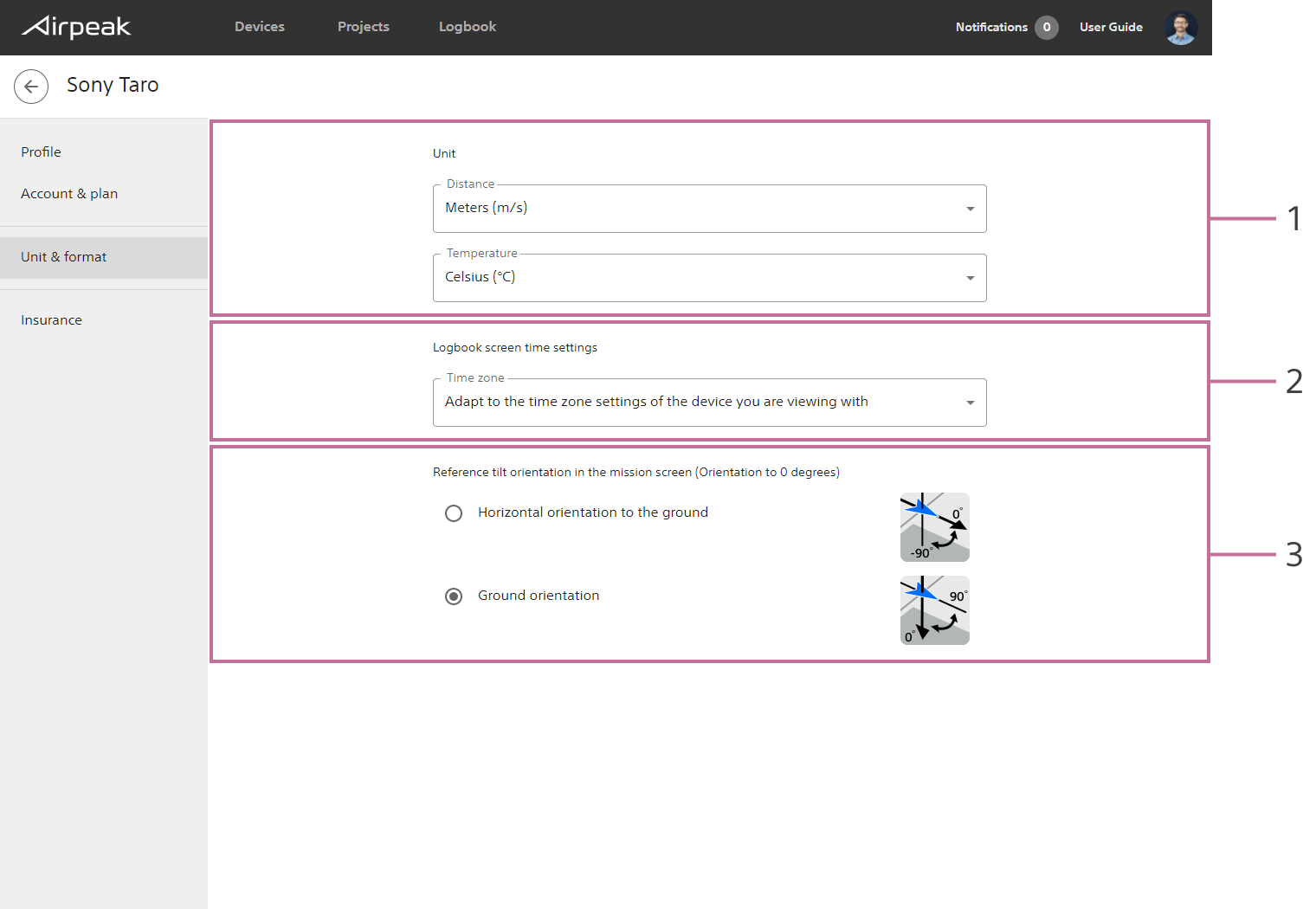Click the Reference tilt orientation heading text
Viewport: 1316px width, 909px height.
point(636,473)
